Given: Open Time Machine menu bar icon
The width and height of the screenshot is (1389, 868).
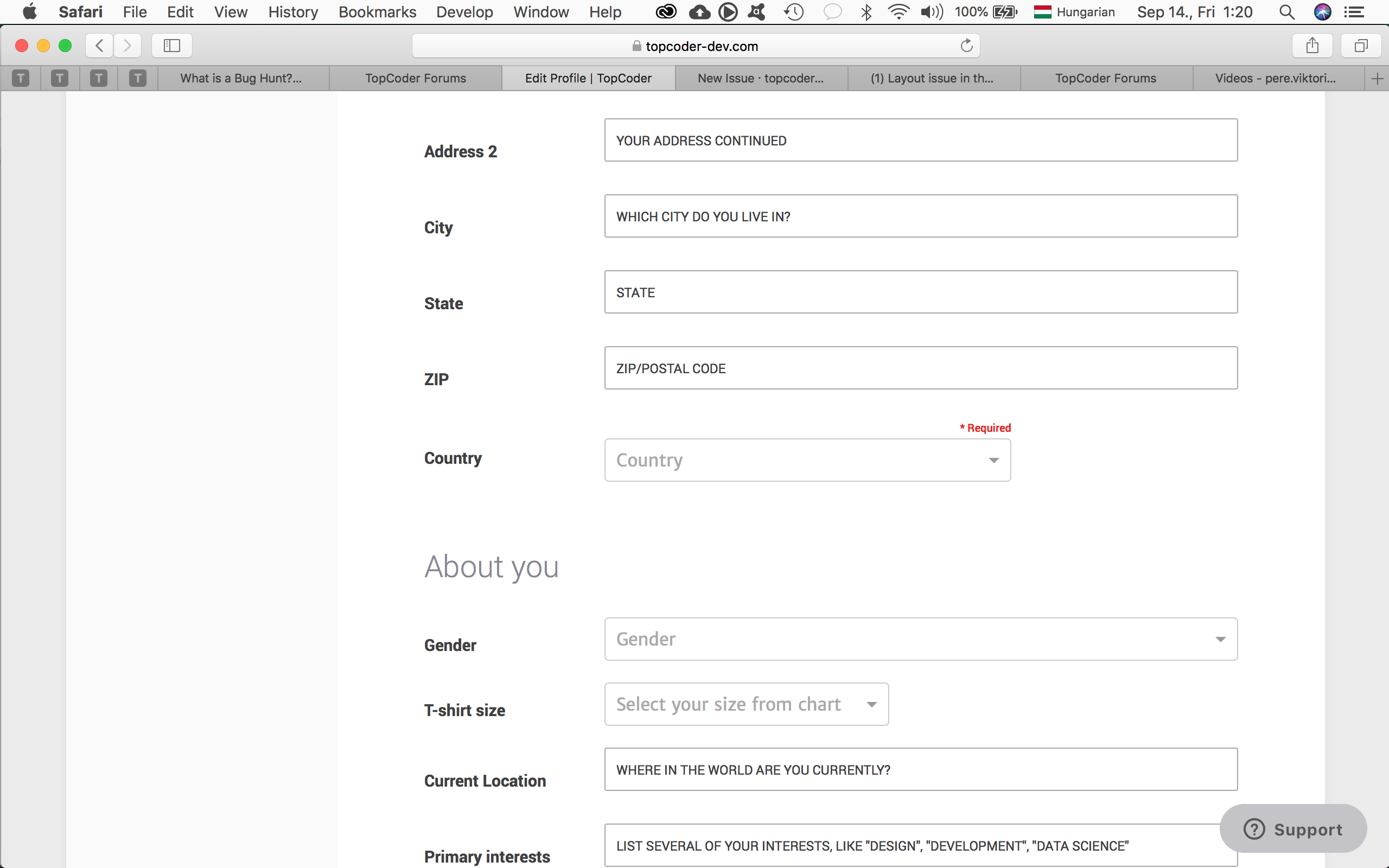Looking at the screenshot, I should [x=794, y=11].
